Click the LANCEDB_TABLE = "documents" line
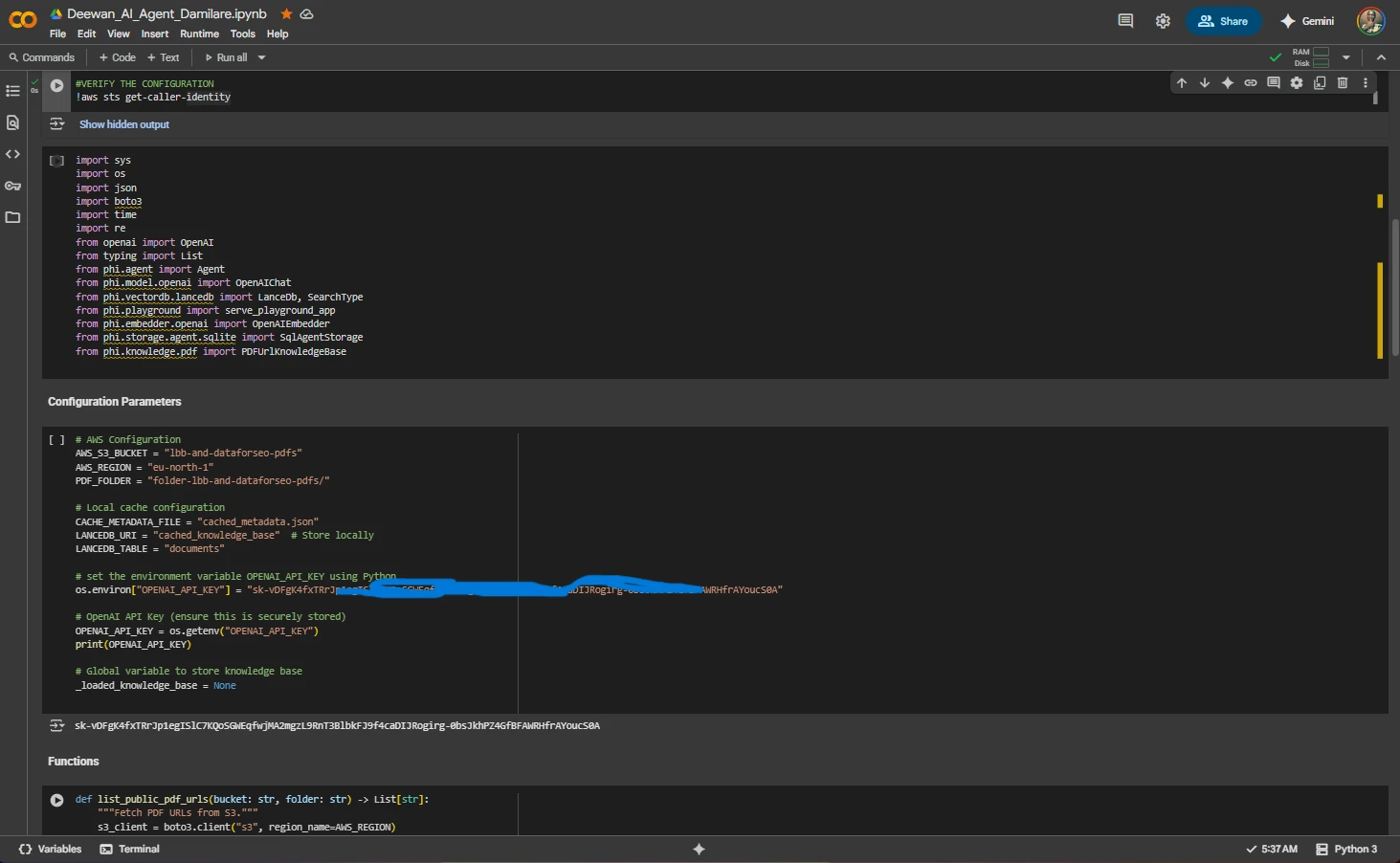The image size is (1400, 863). (150, 549)
